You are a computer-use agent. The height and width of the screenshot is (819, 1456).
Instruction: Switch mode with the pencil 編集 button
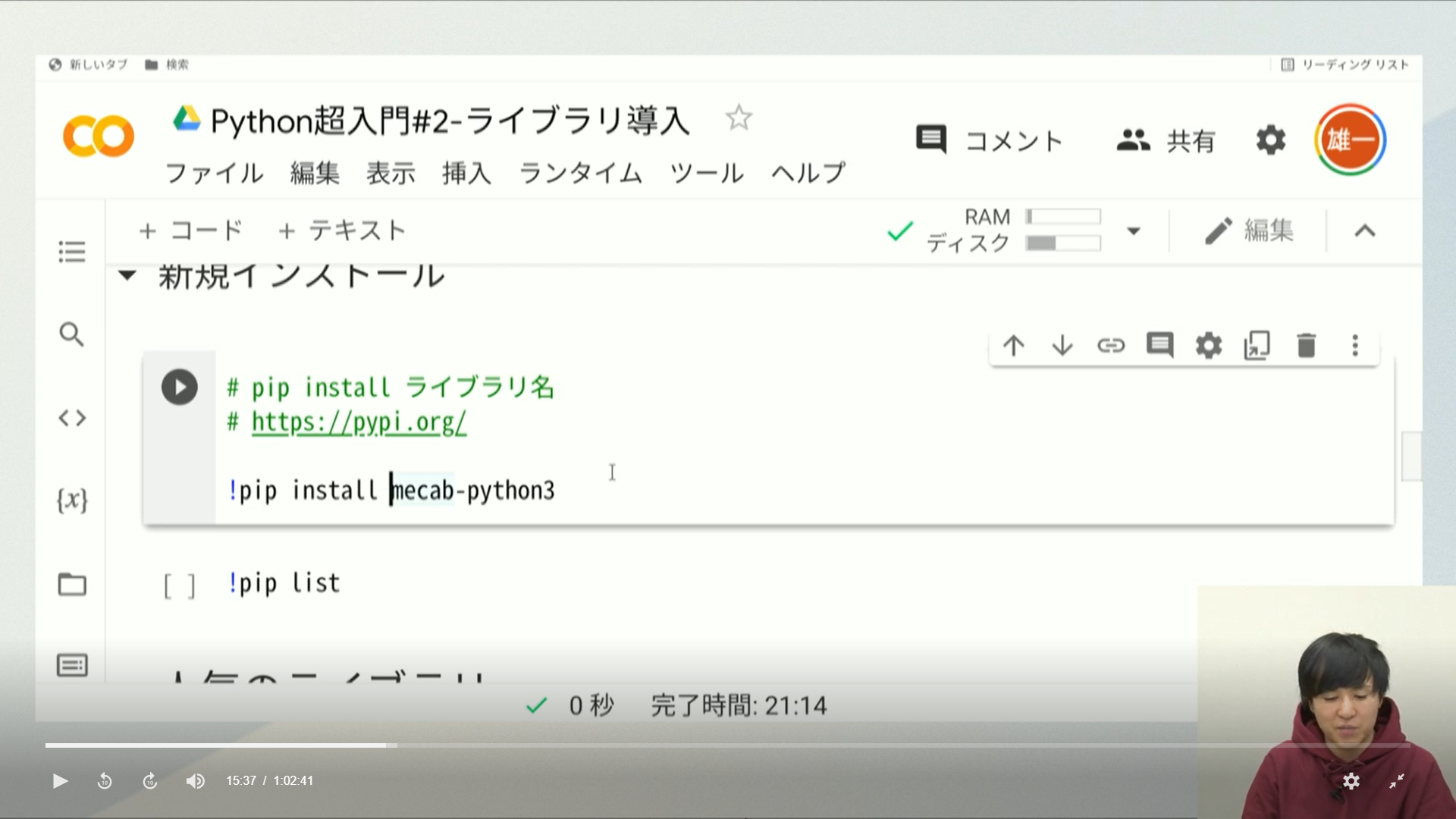point(1249,231)
